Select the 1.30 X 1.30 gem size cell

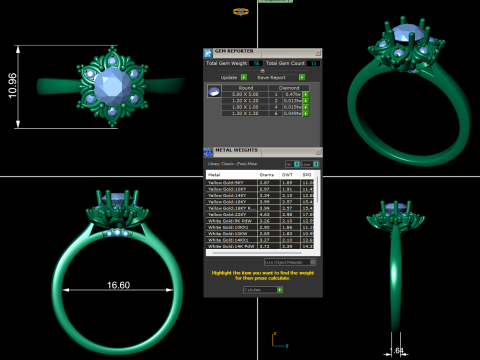(245, 113)
